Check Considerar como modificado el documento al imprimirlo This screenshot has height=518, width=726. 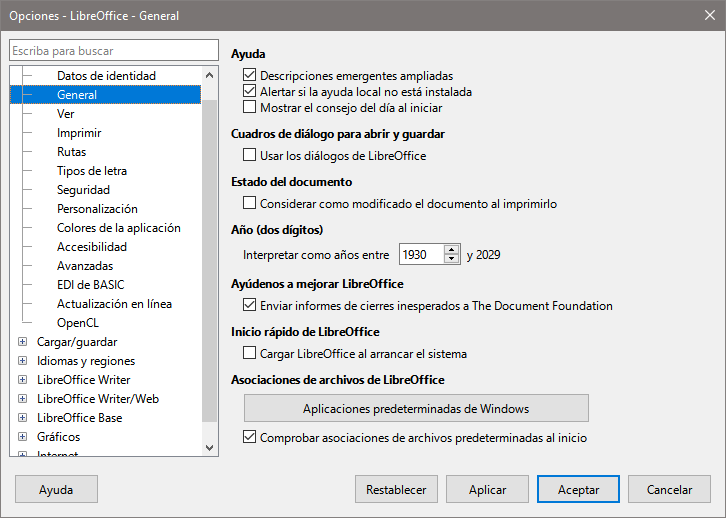(250, 203)
